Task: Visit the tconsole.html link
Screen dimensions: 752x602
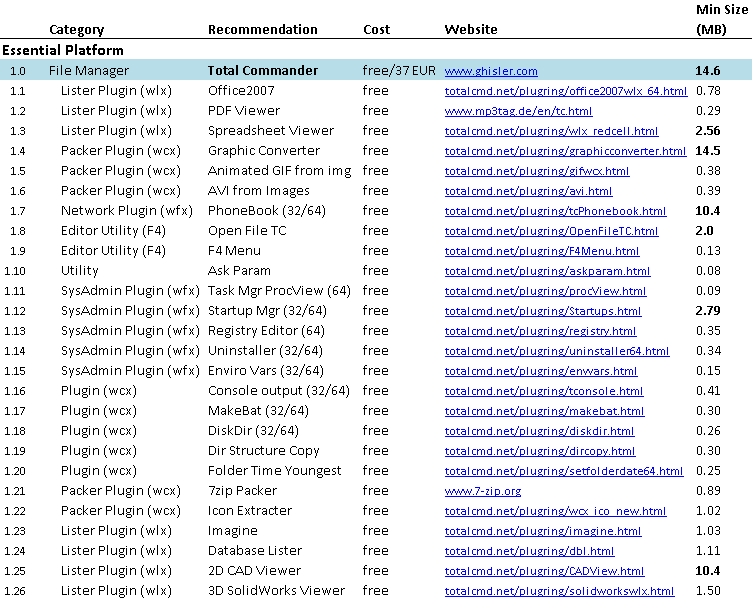Action: [544, 391]
